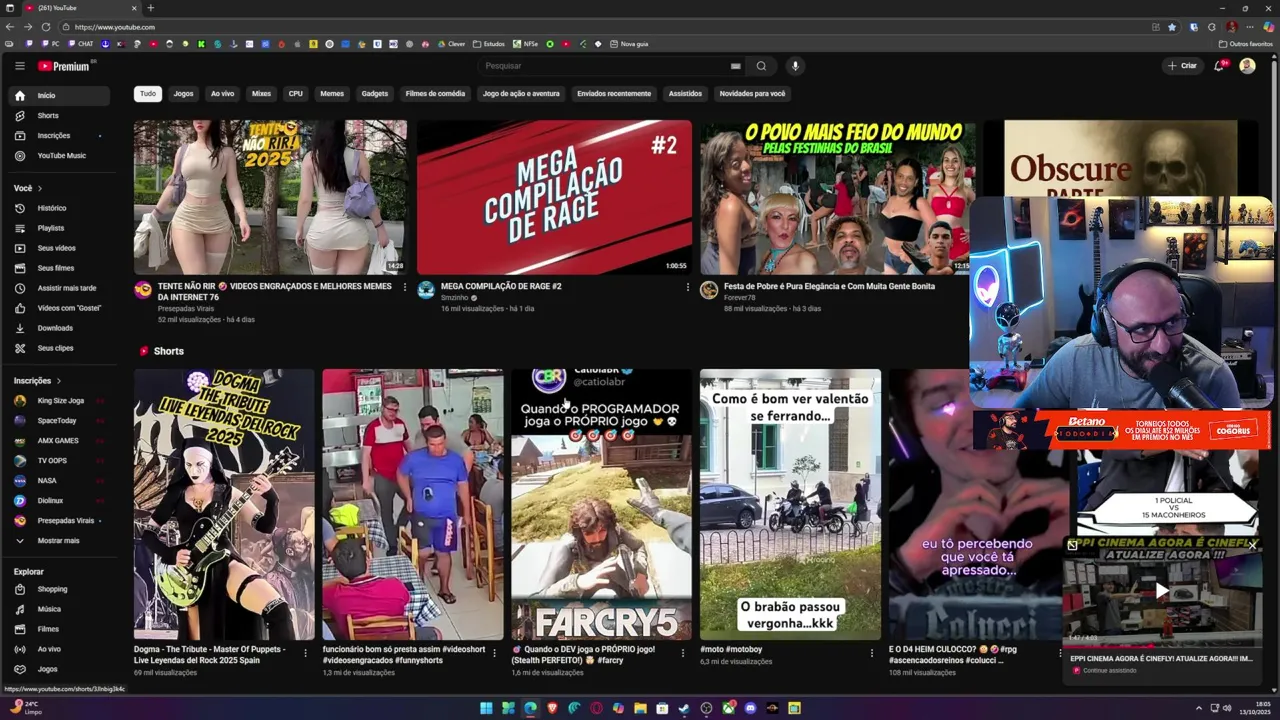Open Windows Start button on taskbar
The height and width of the screenshot is (720, 1280).
(x=486, y=708)
